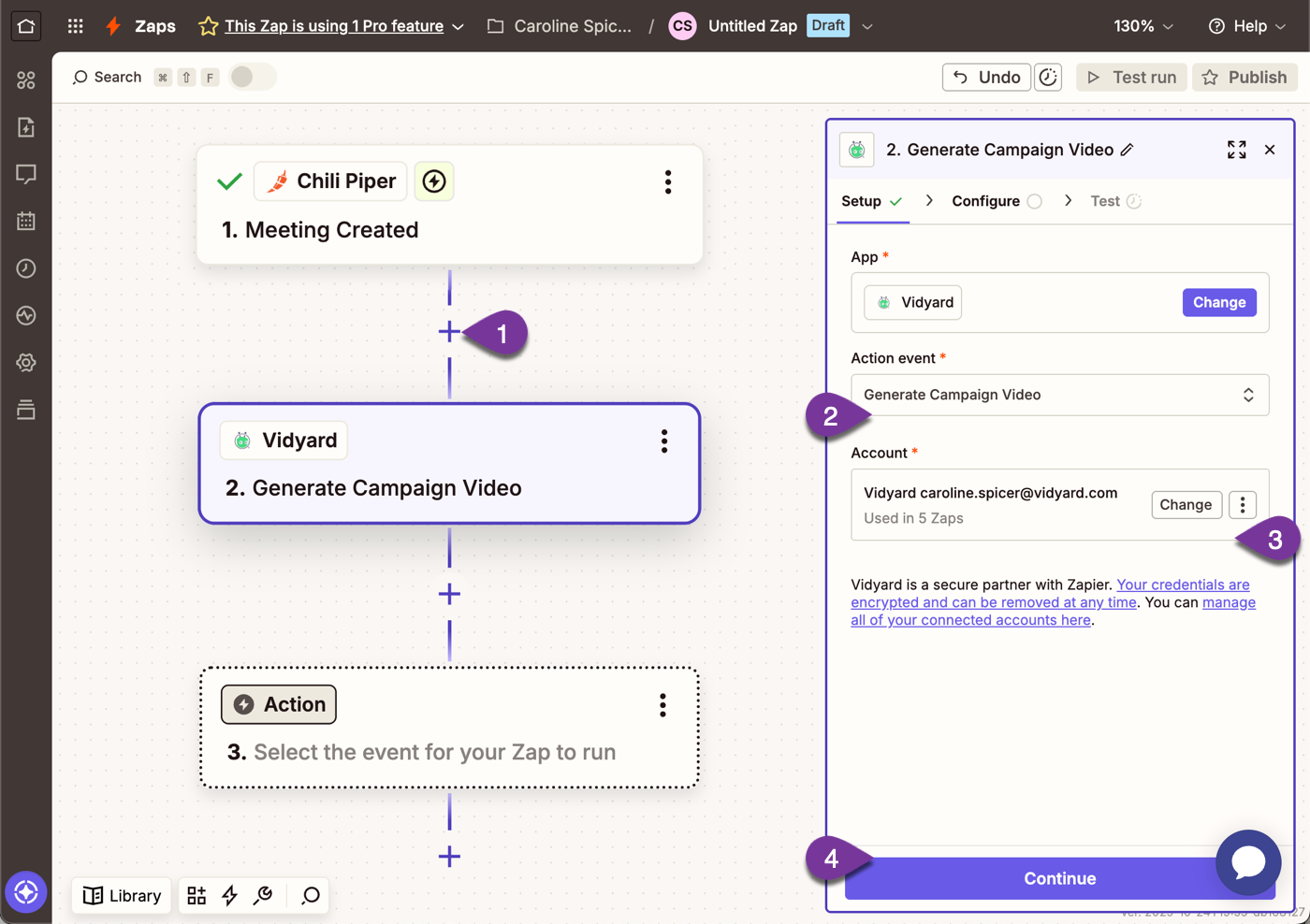Open manage all connected accounts link
1310x924 pixels.
click(970, 620)
